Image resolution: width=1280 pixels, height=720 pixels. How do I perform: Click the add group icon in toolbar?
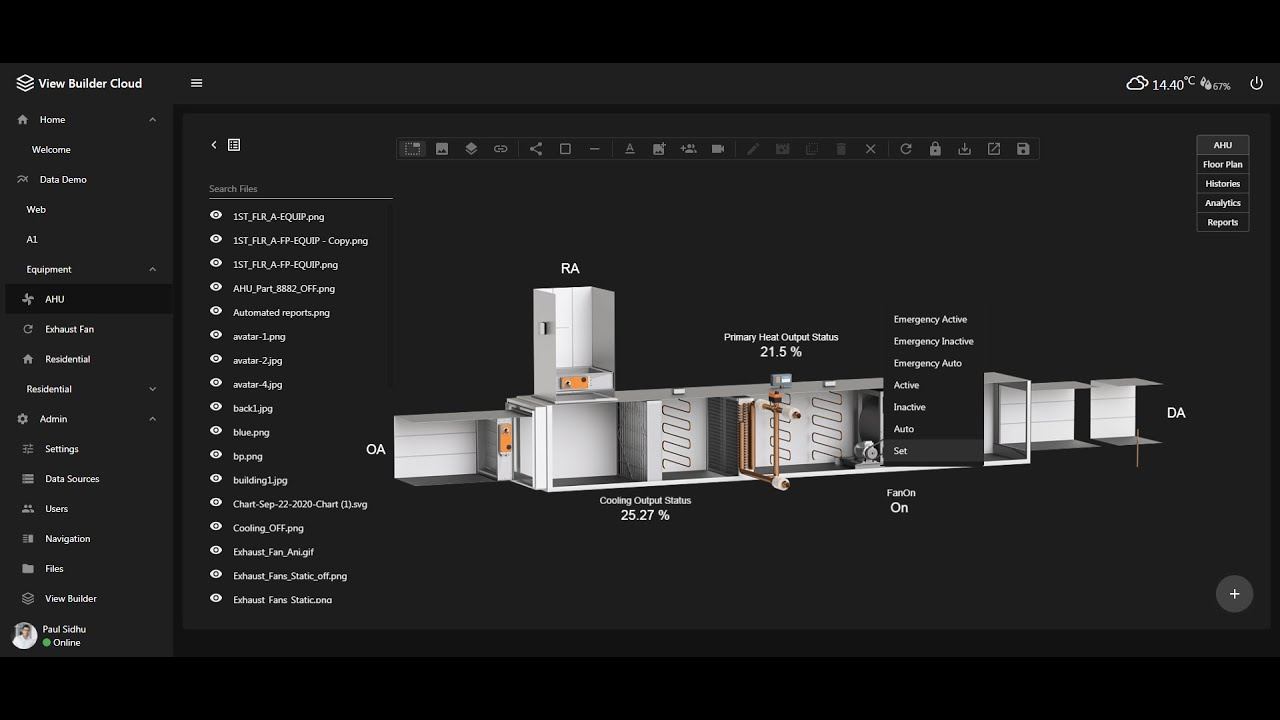(x=688, y=149)
